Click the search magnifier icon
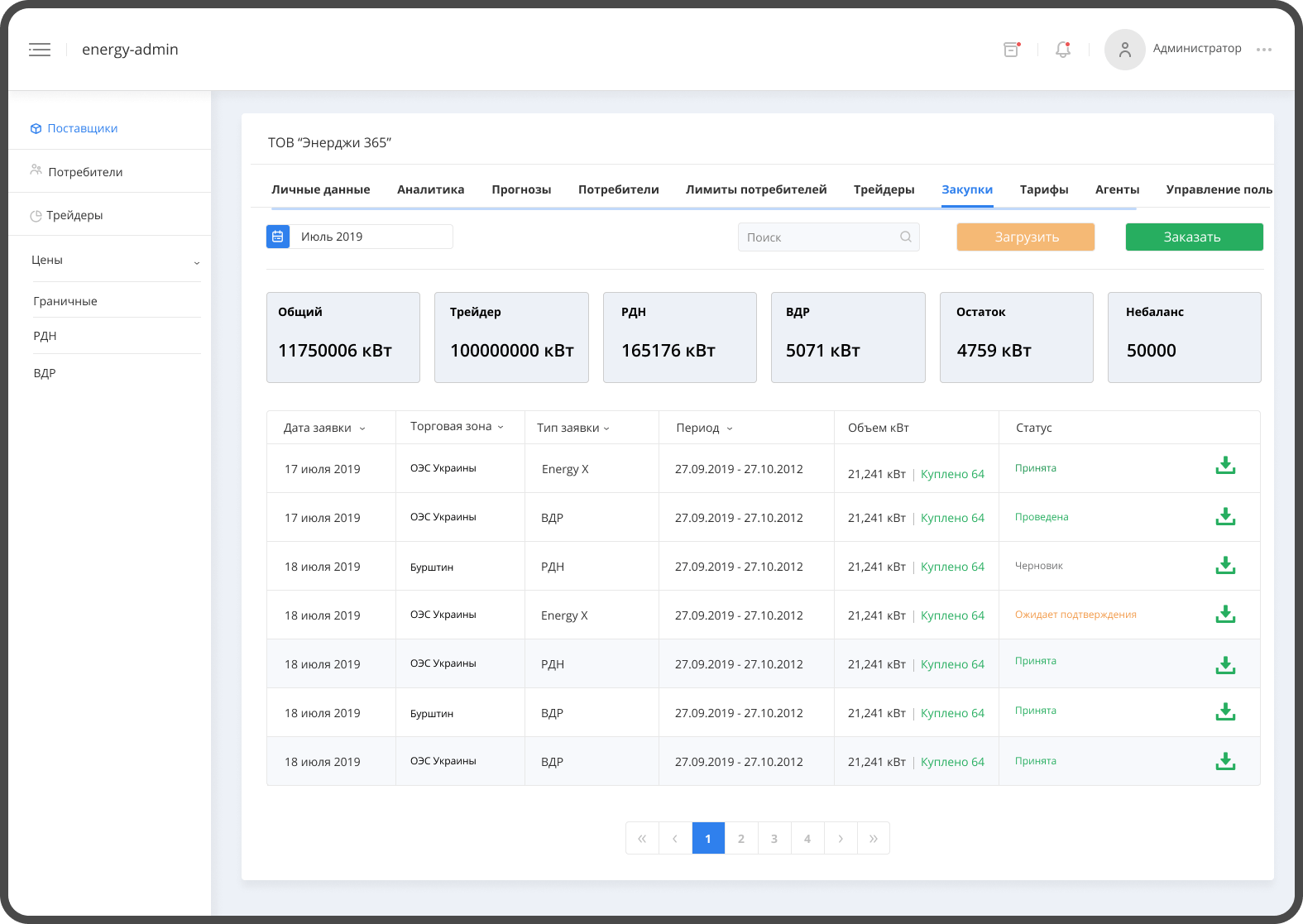Screen dimensions: 1303x924 click(906, 237)
